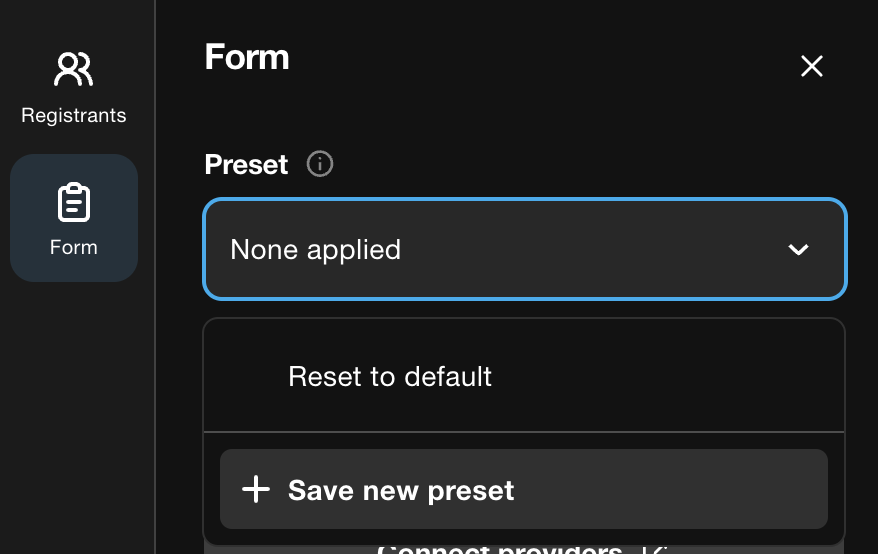Image resolution: width=878 pixels, height=554 pixels.
Task: Click the chevron arrow in Preset dropdown
Action: [798, 249]
